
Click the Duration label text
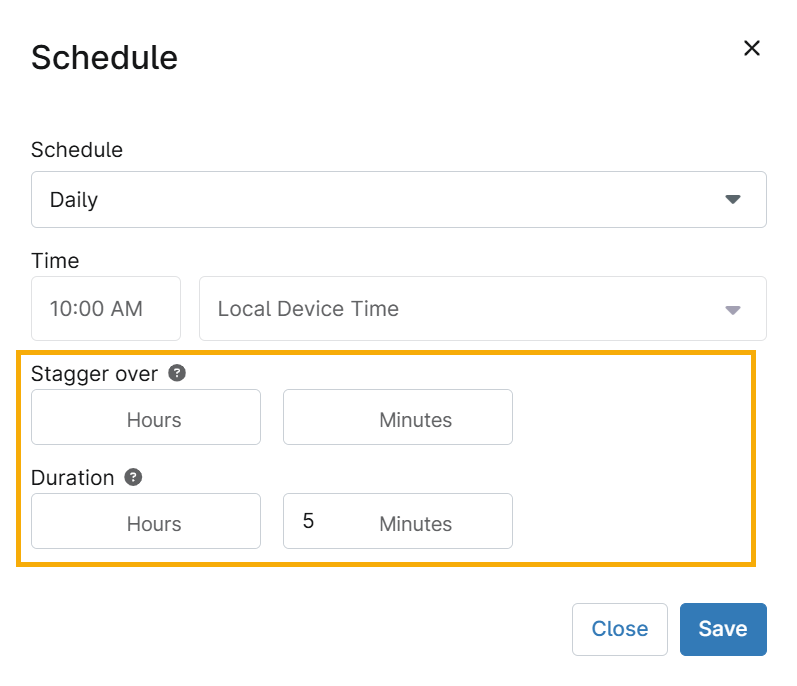coord(72,478)
